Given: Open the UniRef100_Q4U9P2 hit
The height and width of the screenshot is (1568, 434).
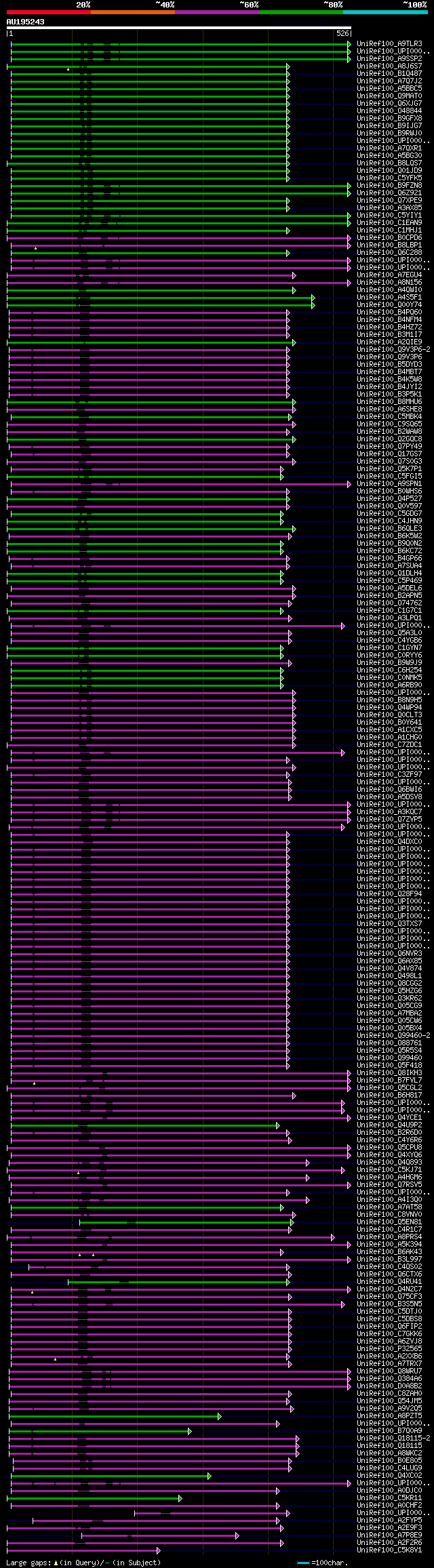Looking at the screenshot, I should [x=389, y=1125].
